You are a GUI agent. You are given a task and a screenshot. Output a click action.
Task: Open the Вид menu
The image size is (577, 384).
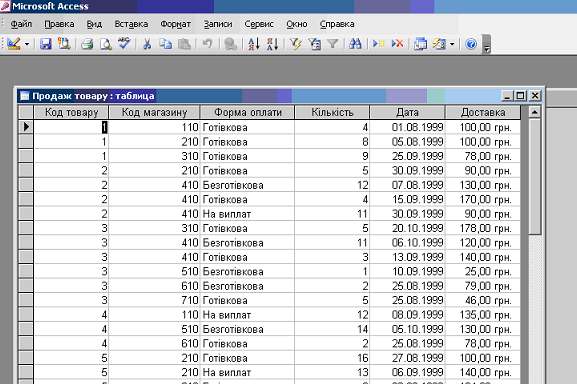pos(94,24)
